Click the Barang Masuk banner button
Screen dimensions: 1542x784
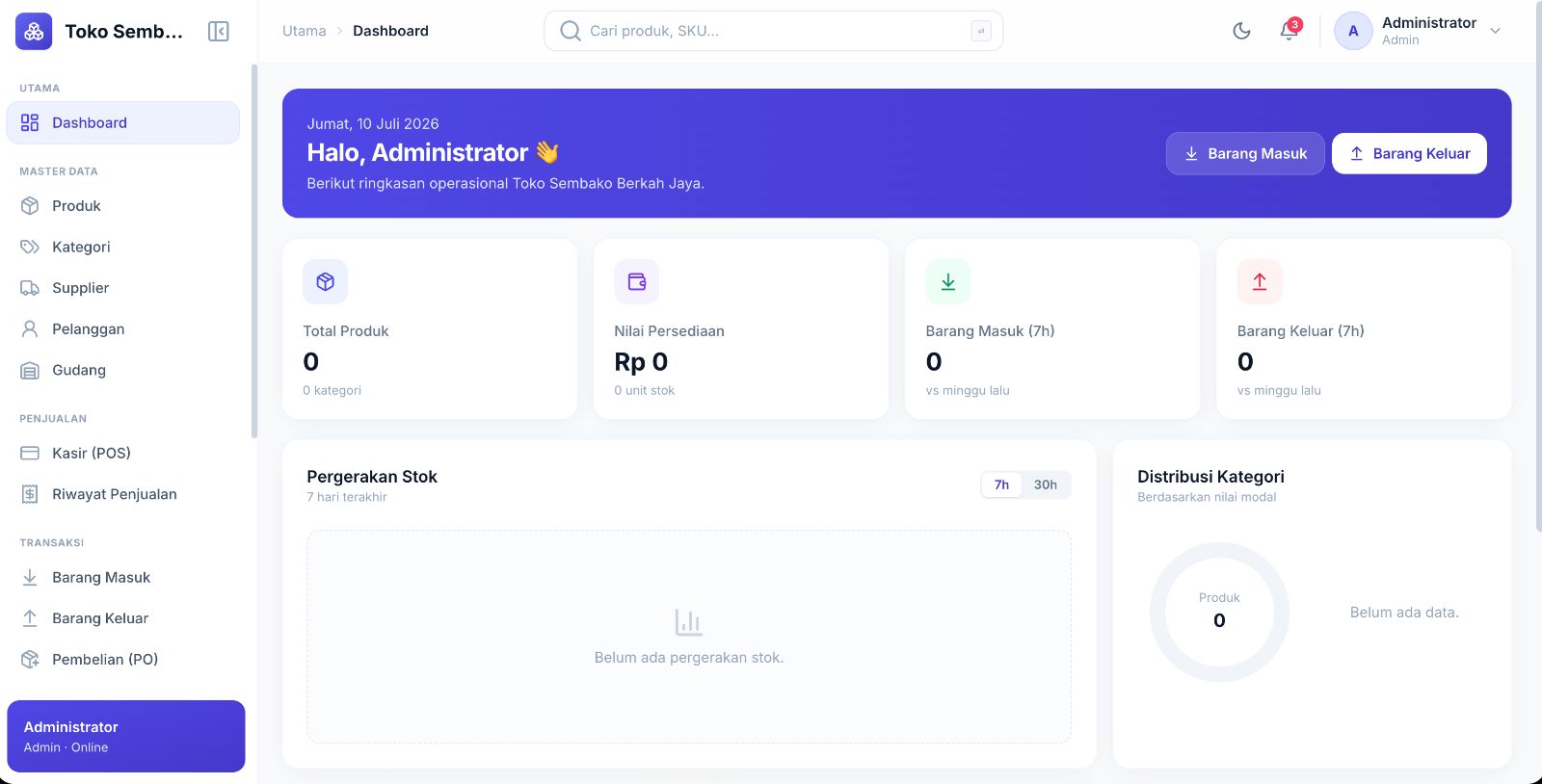[1245, 153]
